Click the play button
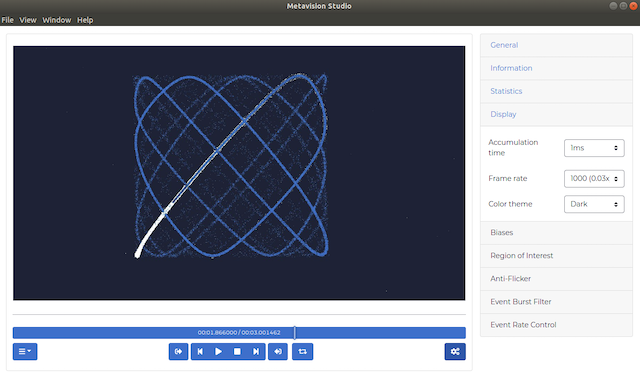The image size is (640, 378). [218, 351]
